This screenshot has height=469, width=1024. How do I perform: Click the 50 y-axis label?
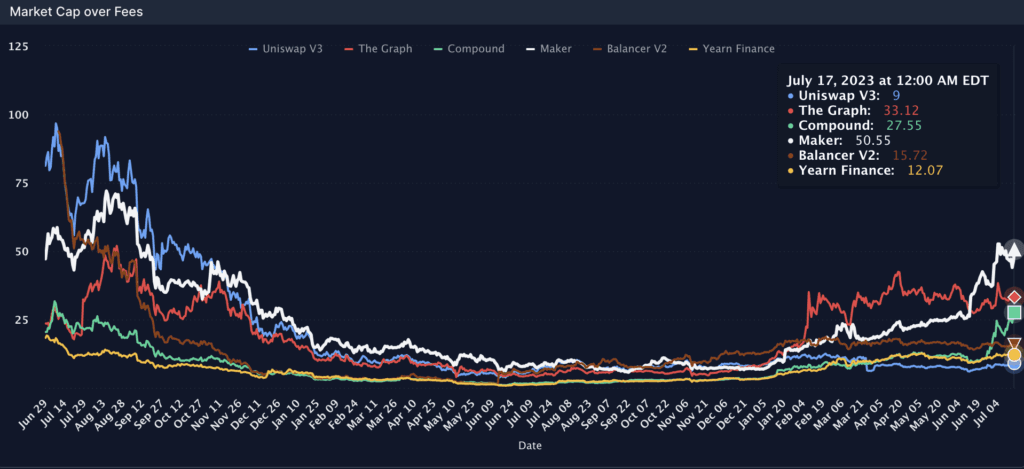[21, 251]
